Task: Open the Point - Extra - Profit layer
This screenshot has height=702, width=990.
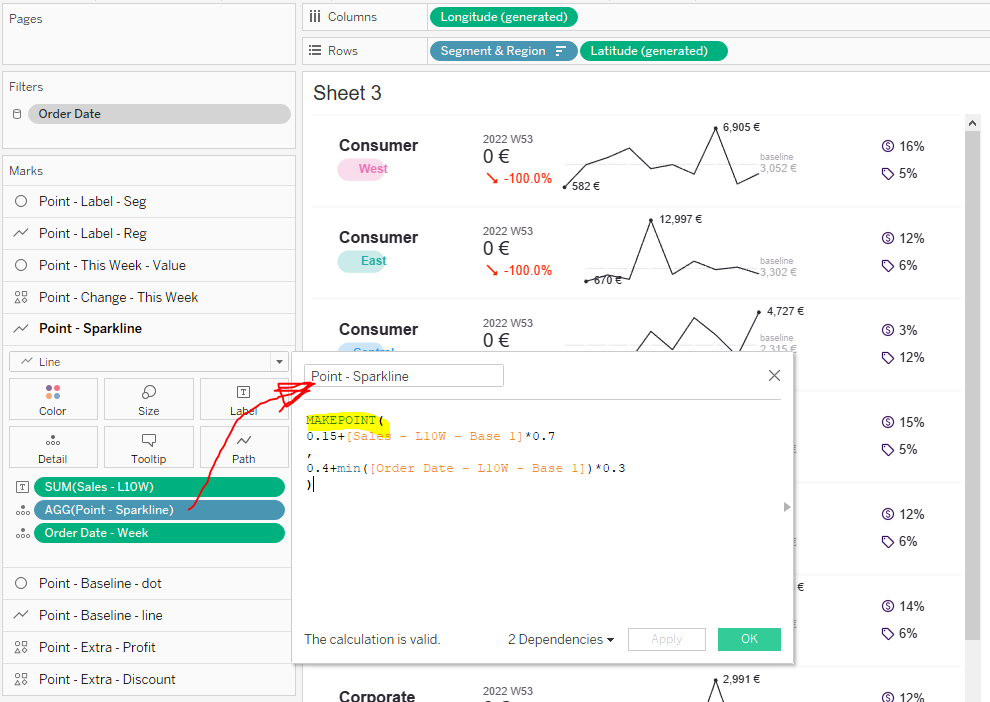Action: [x=97, y=647]
